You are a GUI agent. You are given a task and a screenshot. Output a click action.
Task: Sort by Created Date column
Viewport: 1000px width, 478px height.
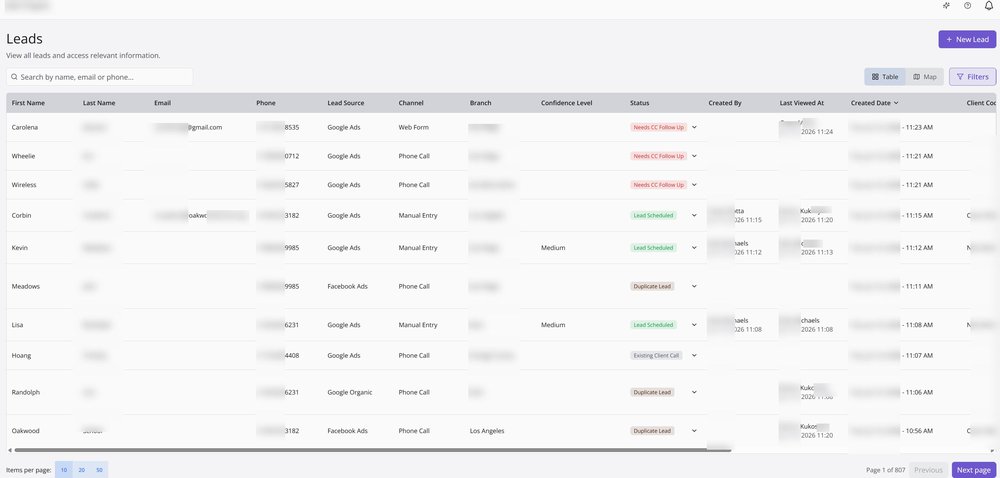click(x=874, y=103)
